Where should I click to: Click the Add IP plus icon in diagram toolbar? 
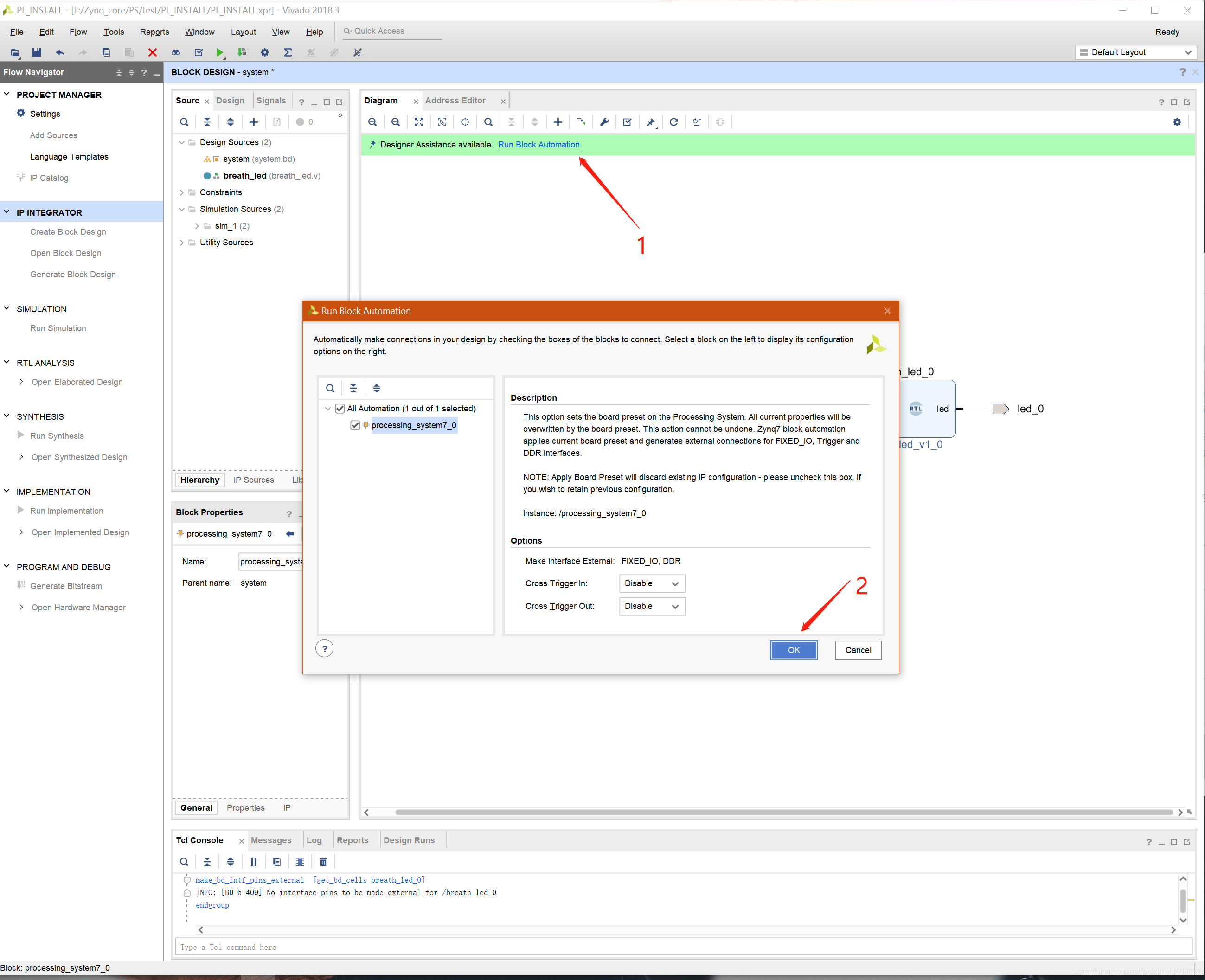pos(558,122)
